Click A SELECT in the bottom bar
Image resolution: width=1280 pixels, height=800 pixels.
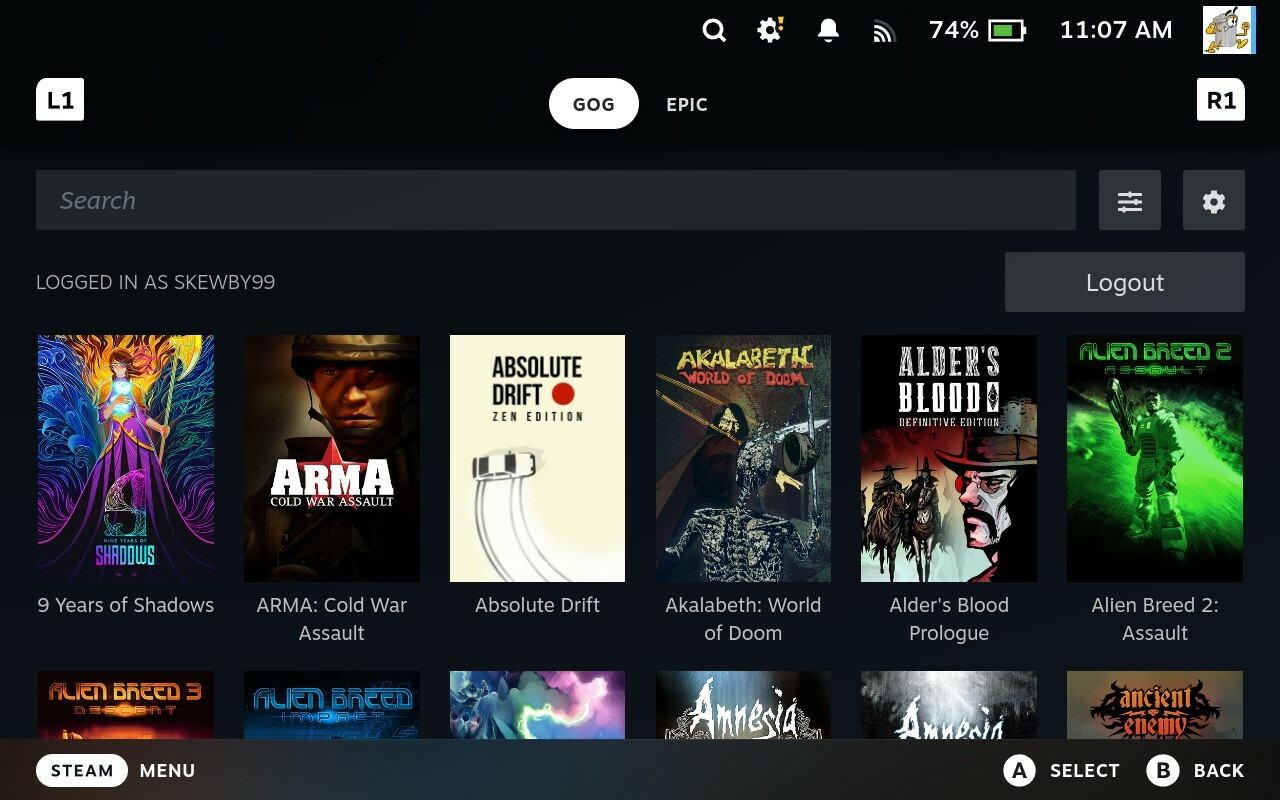click(x=1063, y=770)
